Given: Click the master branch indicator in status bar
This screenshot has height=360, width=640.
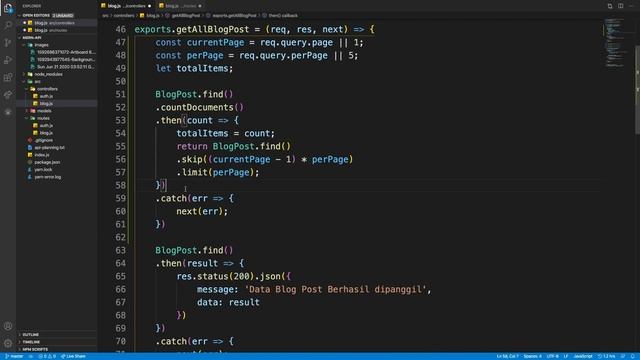Looking at the screenshot, I should (14, 356).
